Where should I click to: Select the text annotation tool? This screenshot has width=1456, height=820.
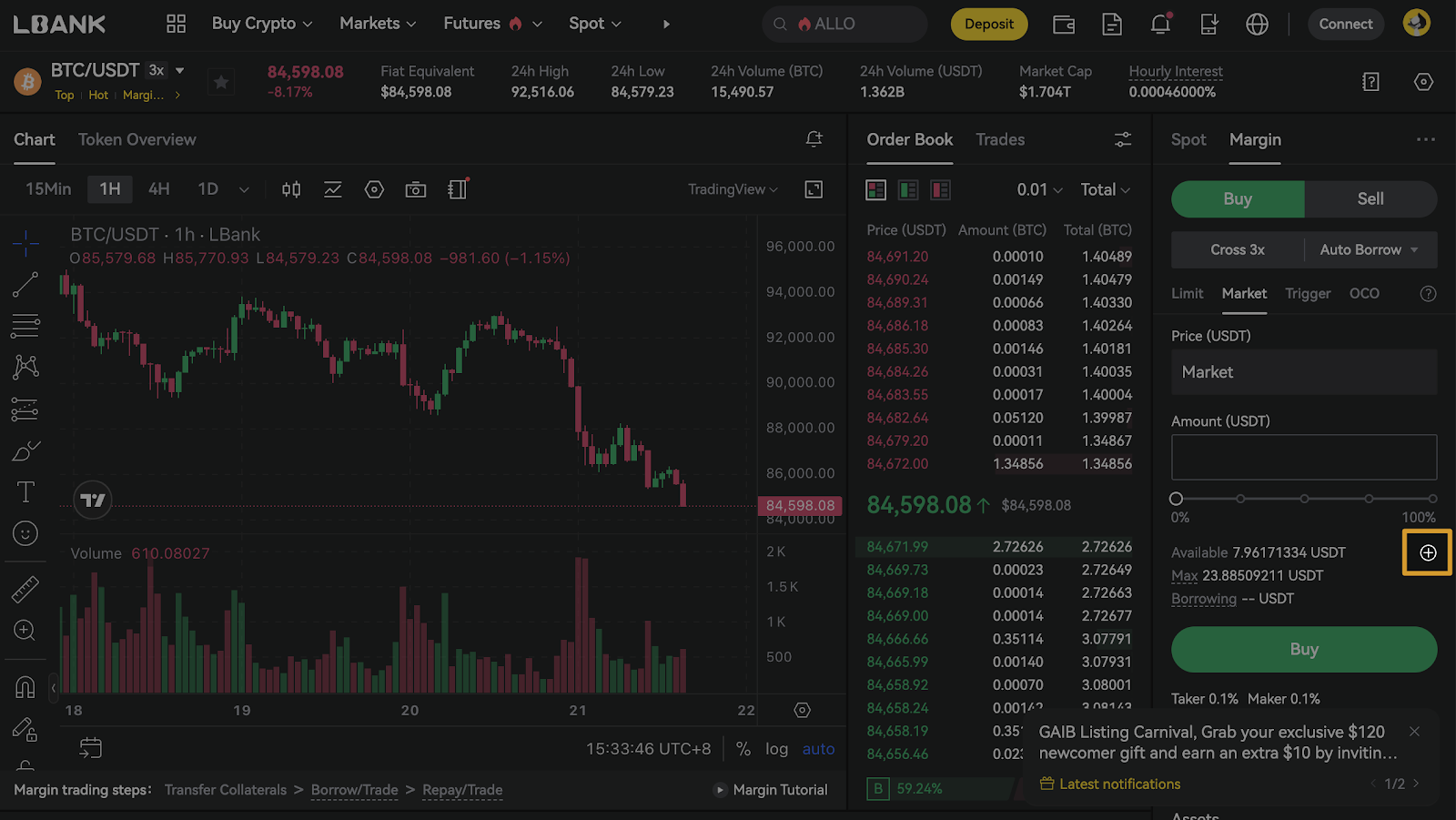(x=25, y=492)
